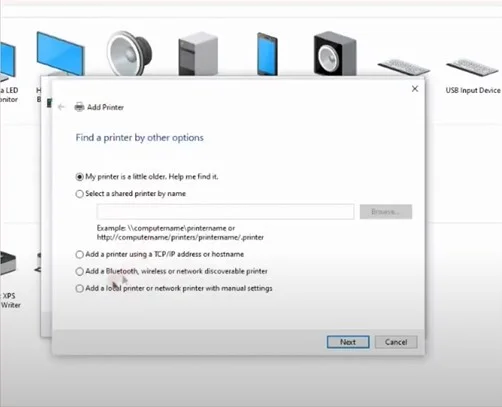Click 'Find a printer by other options' heading
The height and width of the screenshot is (407, 502).
[139, 138]
